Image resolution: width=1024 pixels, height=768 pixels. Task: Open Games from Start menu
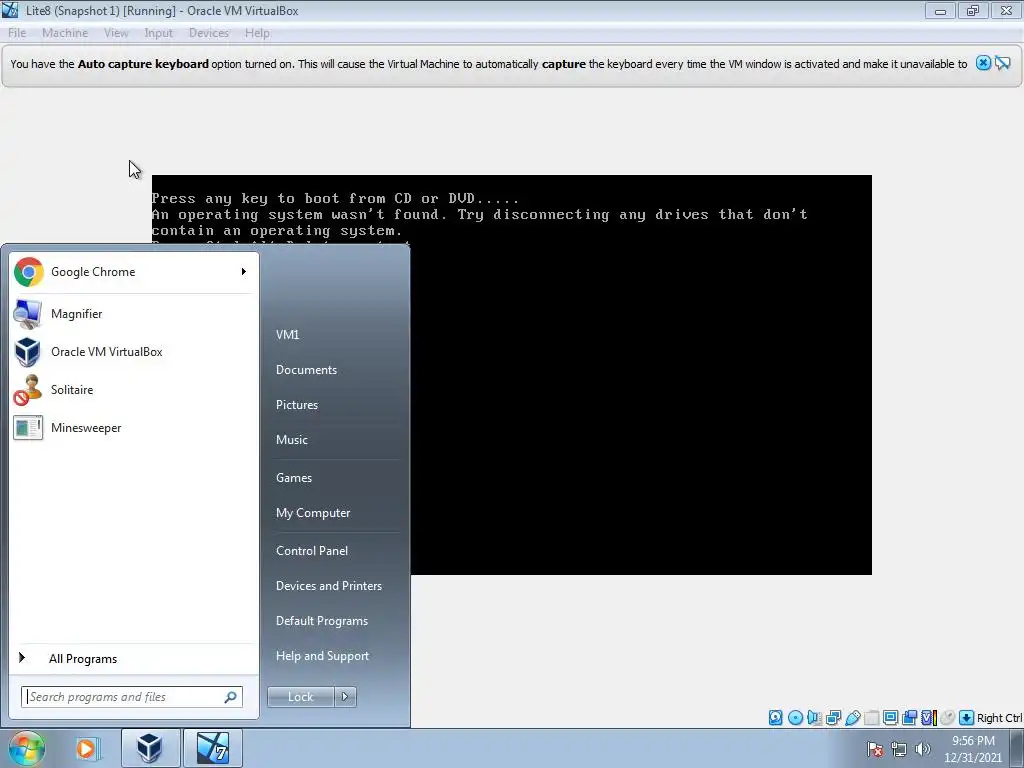[x=294, y=478]
